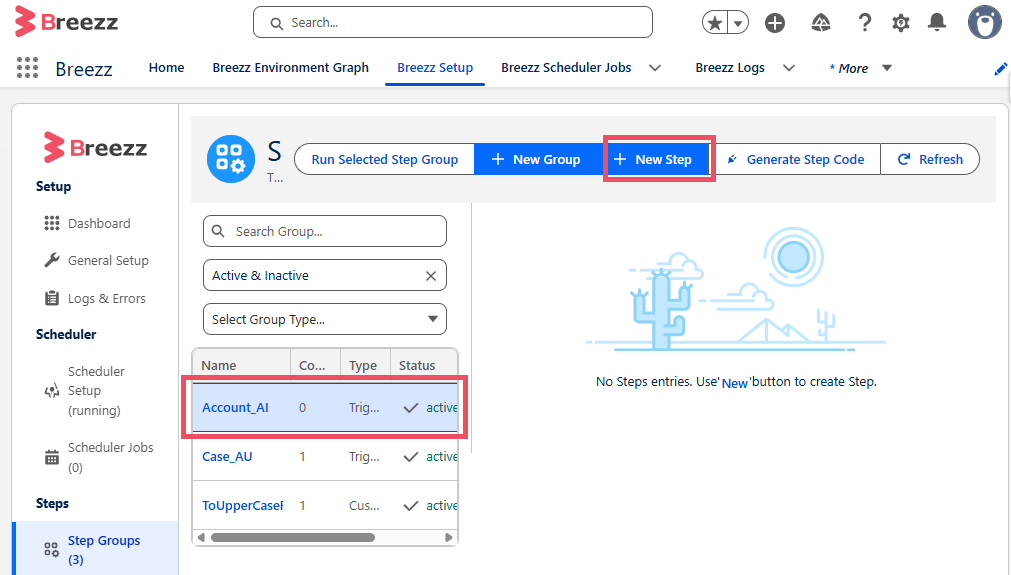Open the user avatar profile menu
This screenshot has height=575, width=1011.
(x=985, y=23)
